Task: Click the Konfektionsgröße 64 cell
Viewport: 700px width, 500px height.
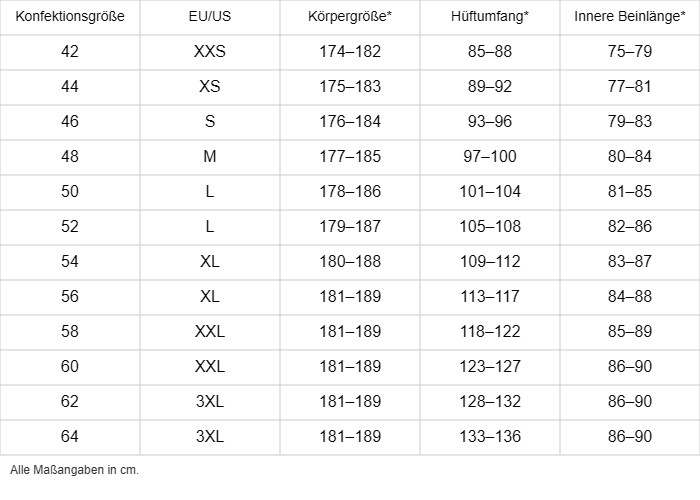Action: coord(70,437)
